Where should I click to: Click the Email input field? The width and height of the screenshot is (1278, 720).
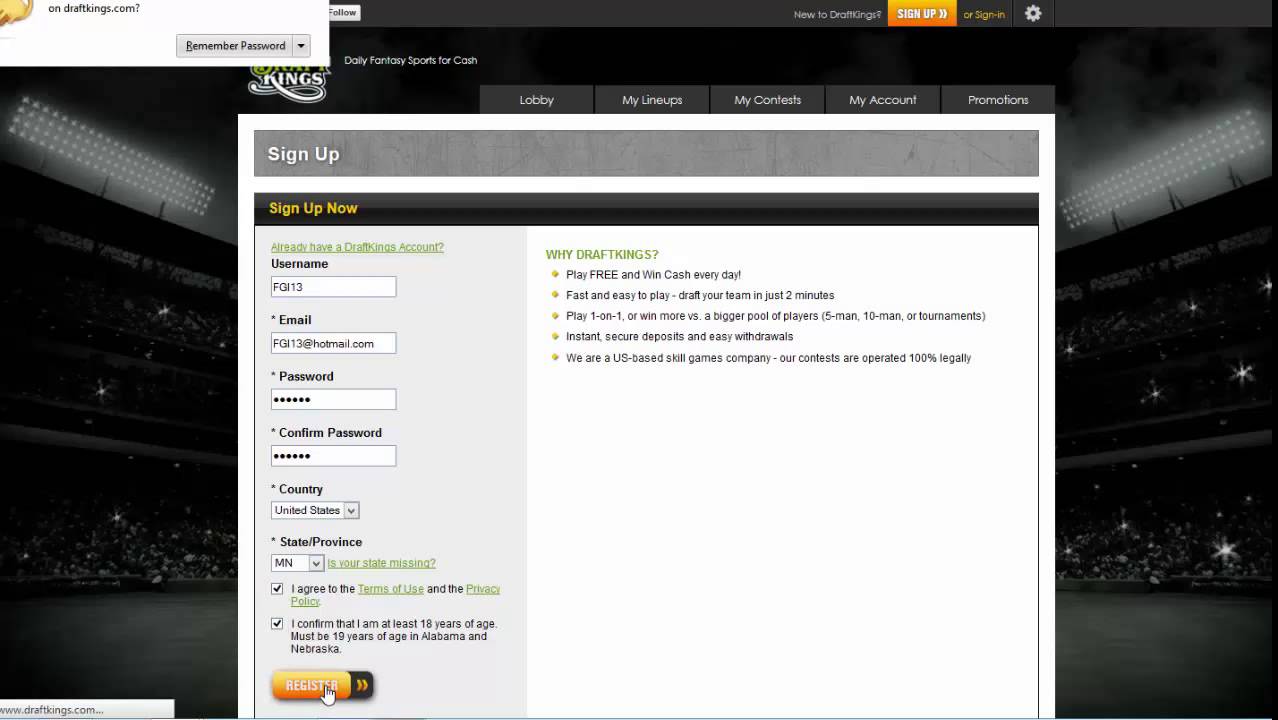point(333,343)
